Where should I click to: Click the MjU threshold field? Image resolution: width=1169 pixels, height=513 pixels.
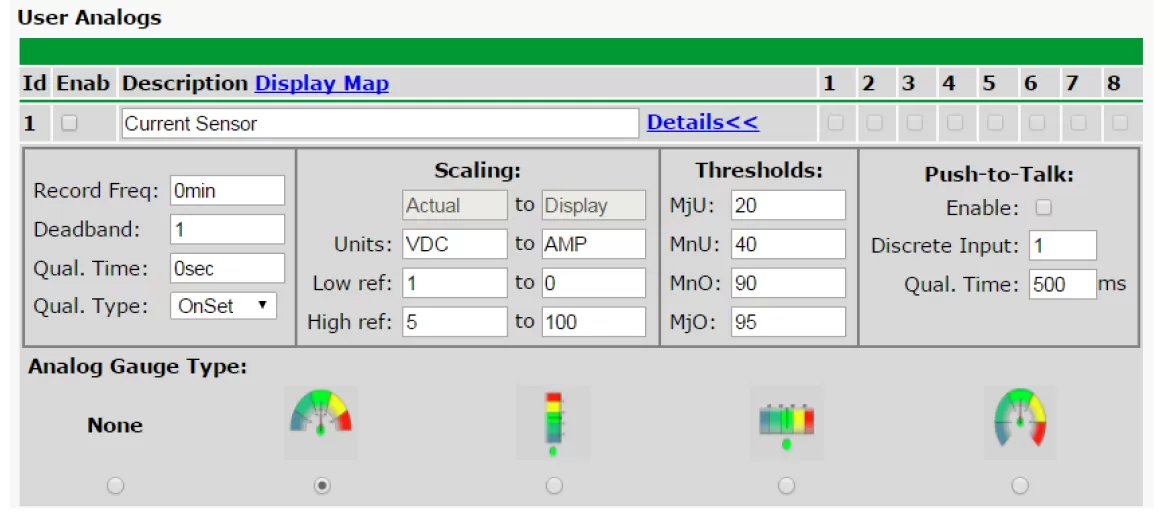787,206
